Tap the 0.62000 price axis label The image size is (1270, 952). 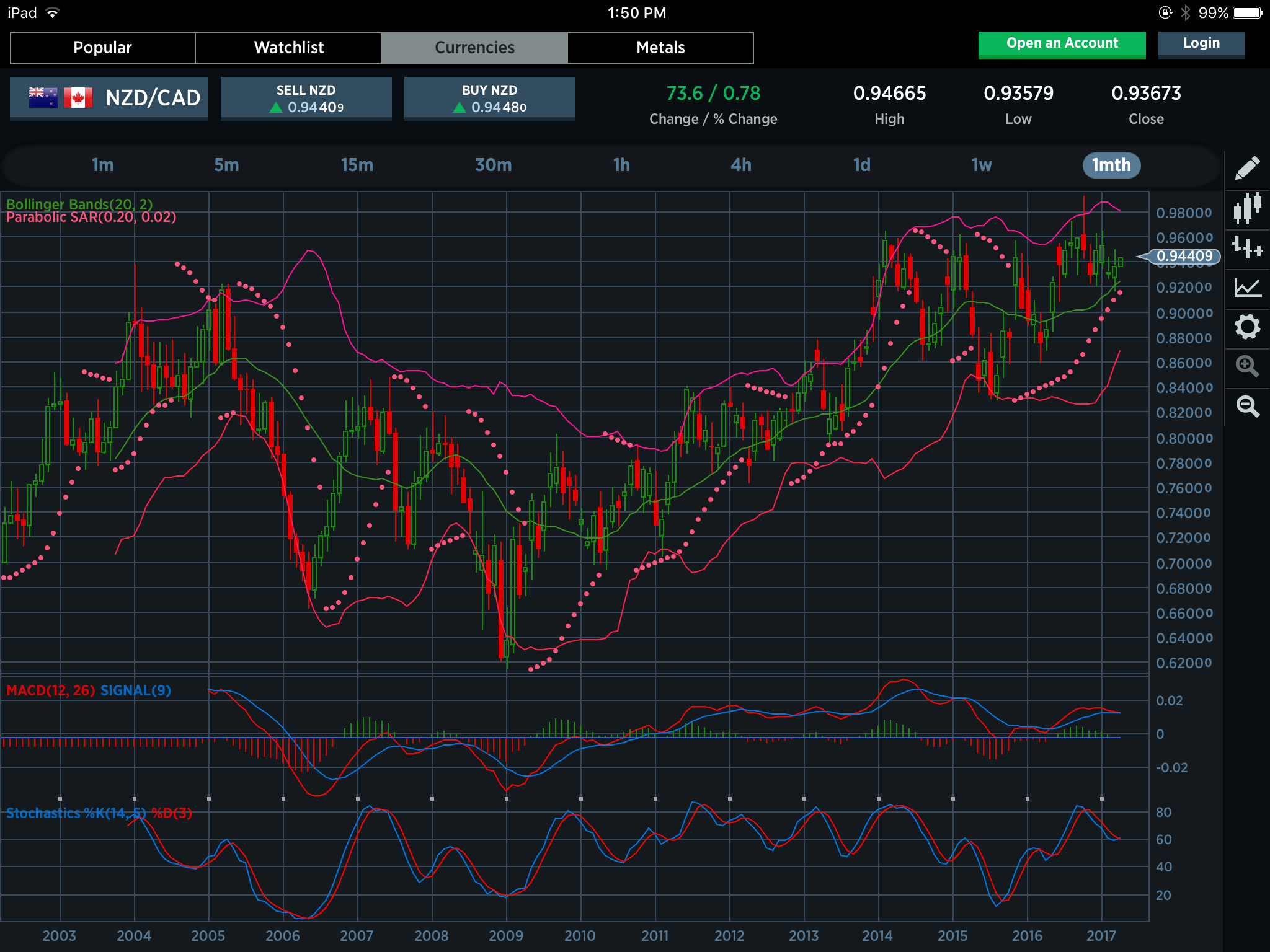[x=1184, y=663]
